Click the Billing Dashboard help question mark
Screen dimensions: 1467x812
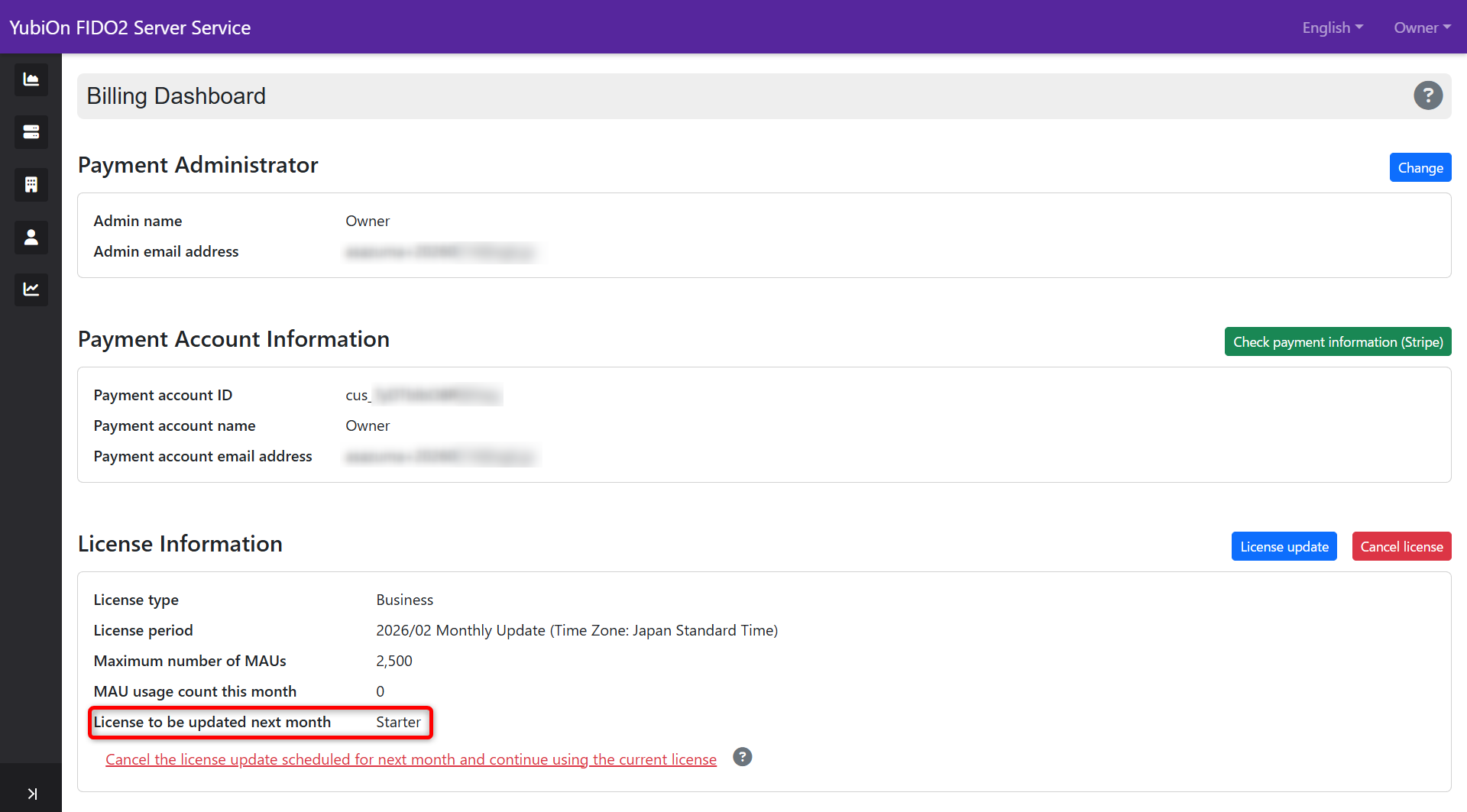click(x=1427, y=96)
